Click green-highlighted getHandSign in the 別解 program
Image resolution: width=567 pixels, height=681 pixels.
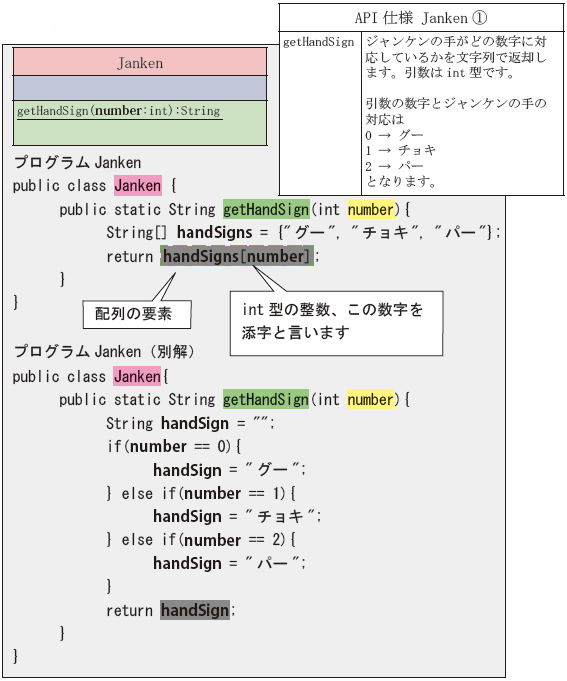(x=266, y=399)
